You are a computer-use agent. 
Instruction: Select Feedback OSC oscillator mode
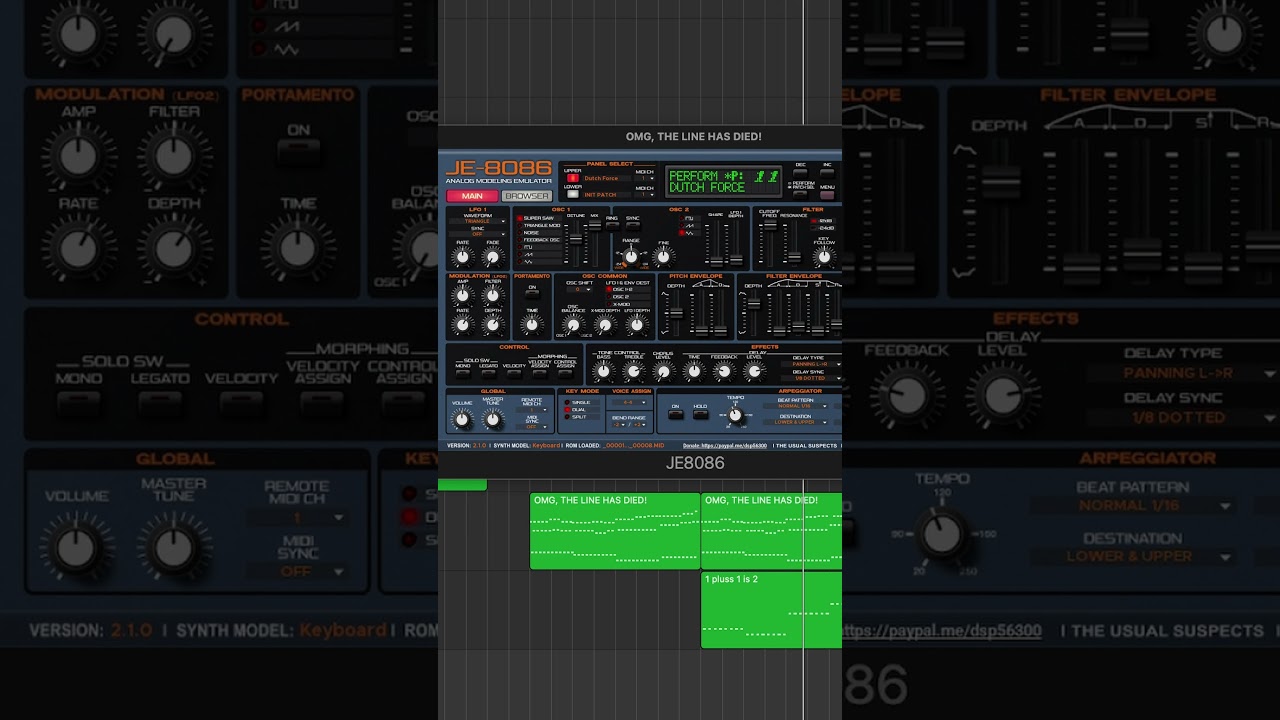(x=540, y=240)
